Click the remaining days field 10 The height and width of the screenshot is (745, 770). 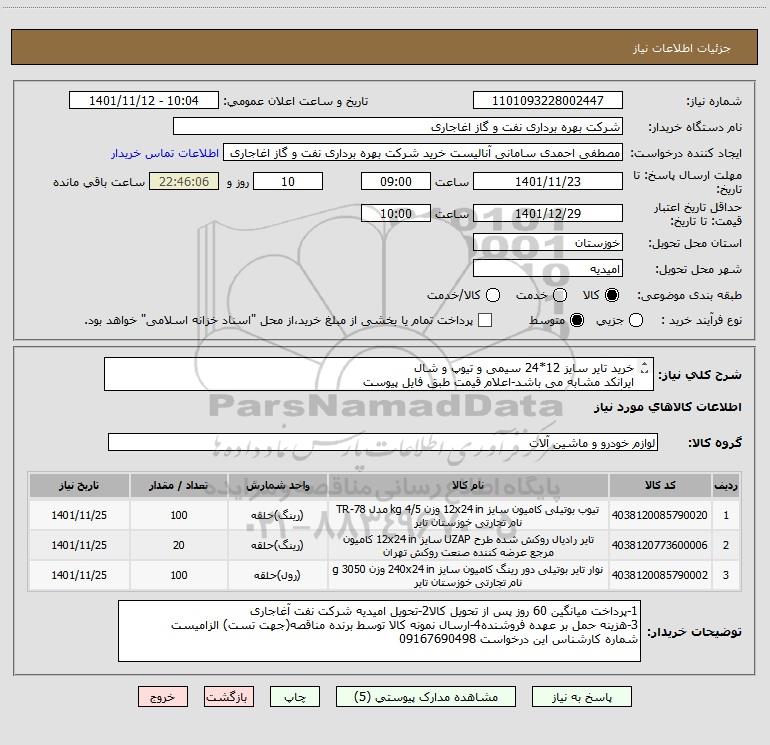point(288,181)
